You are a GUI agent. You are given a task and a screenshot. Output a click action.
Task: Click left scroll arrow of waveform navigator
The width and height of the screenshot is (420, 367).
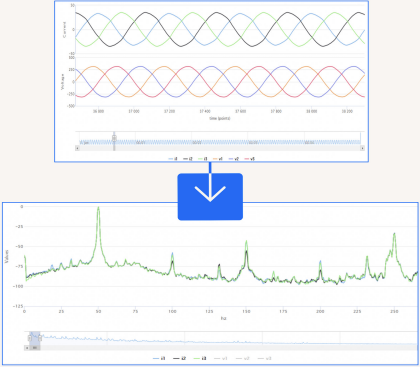77,148
